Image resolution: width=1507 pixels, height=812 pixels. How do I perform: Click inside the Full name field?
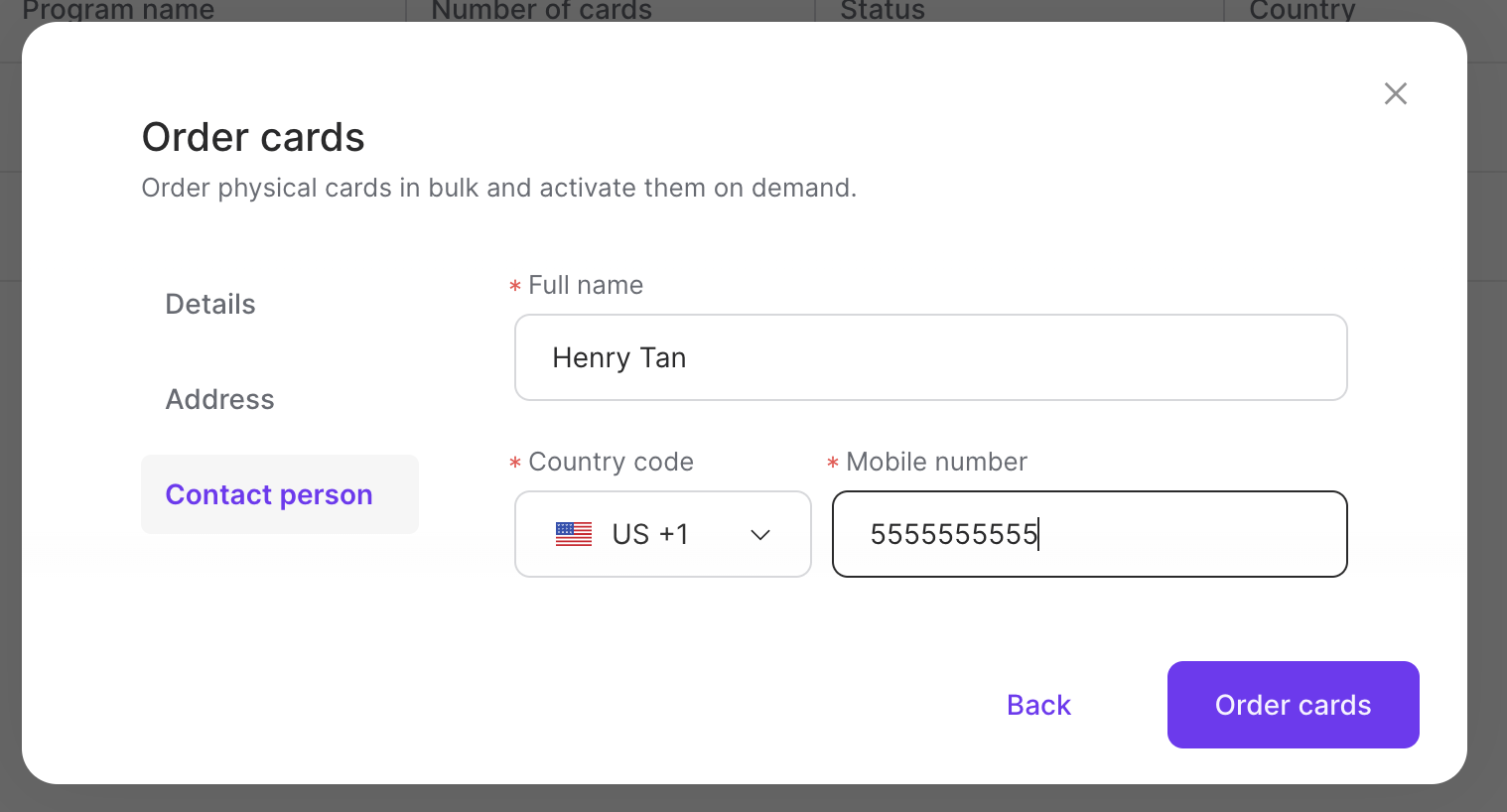(930, 357)
